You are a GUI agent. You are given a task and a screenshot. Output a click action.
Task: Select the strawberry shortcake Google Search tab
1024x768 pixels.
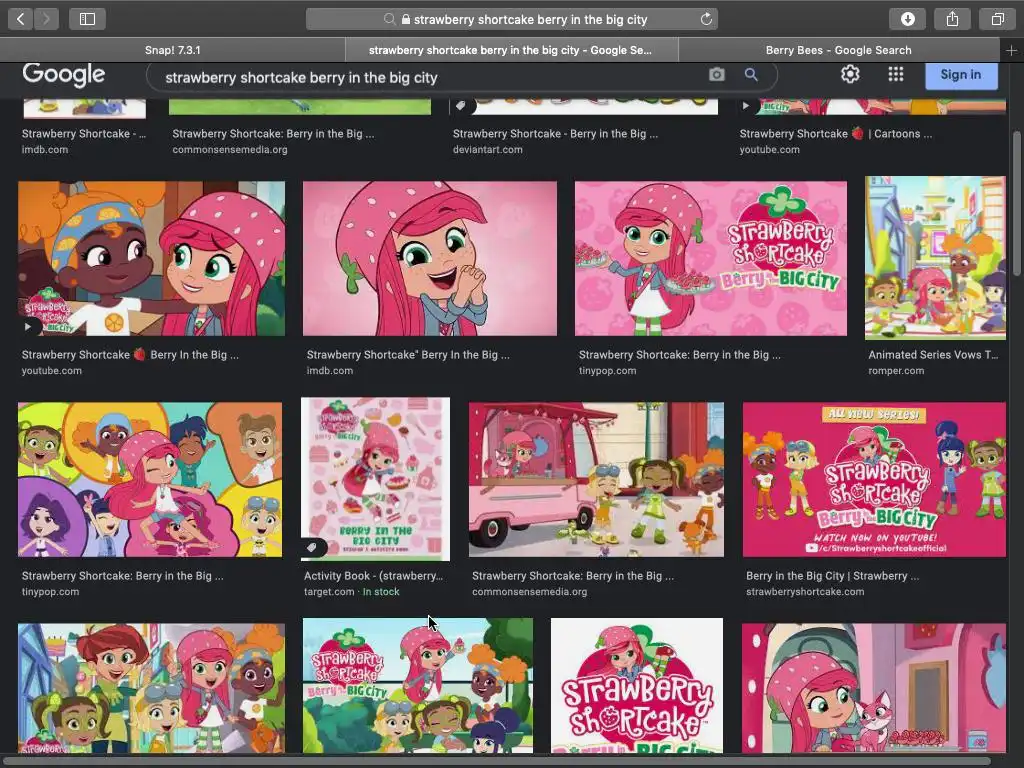(511, 50)
